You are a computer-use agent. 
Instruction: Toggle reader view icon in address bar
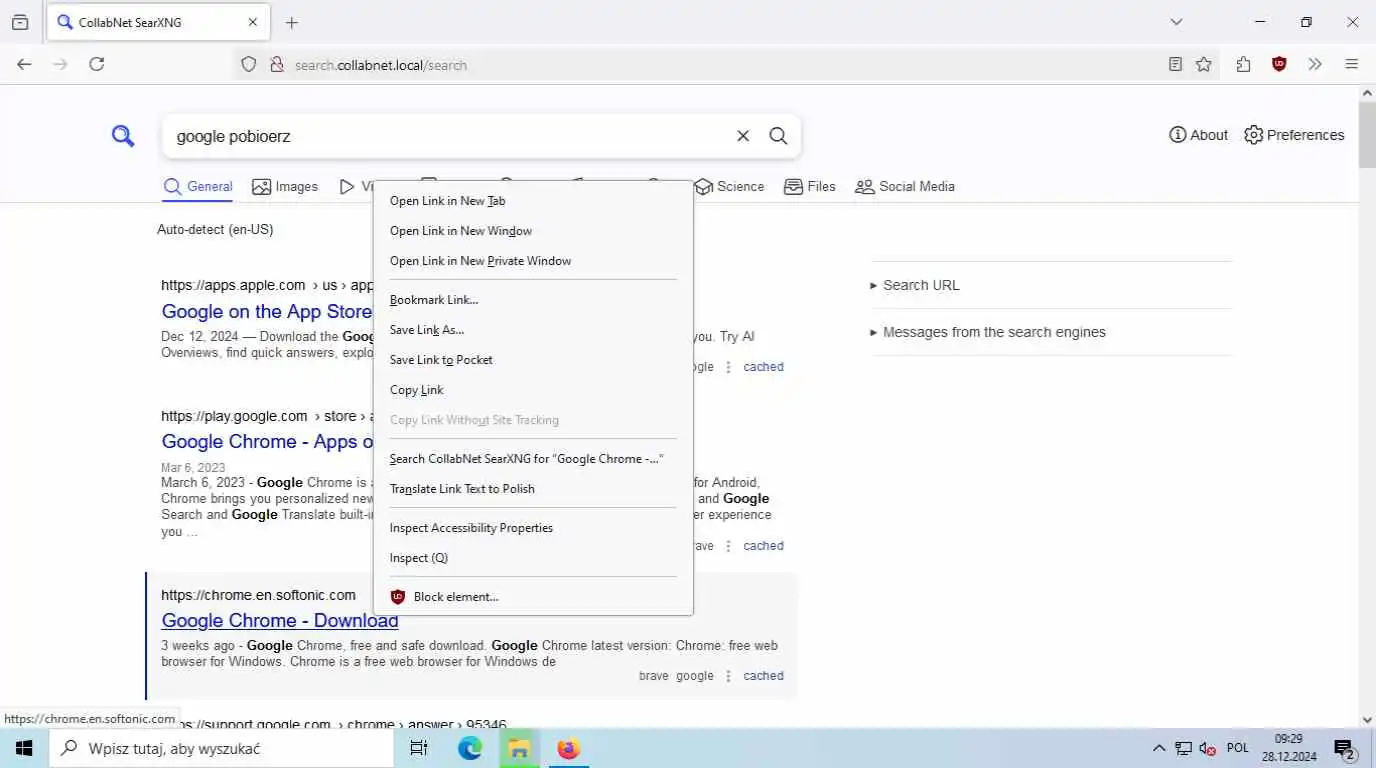(1175, 64)
